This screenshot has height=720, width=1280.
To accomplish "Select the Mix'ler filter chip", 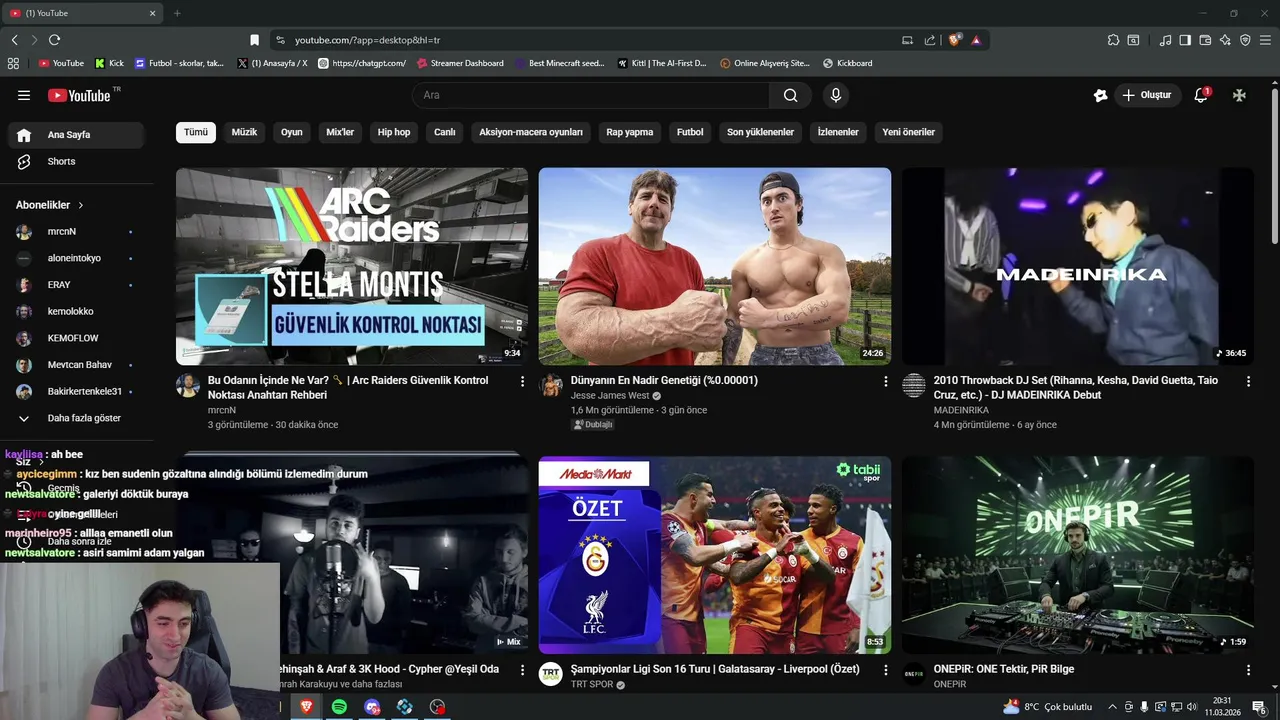I will point(340,132).
